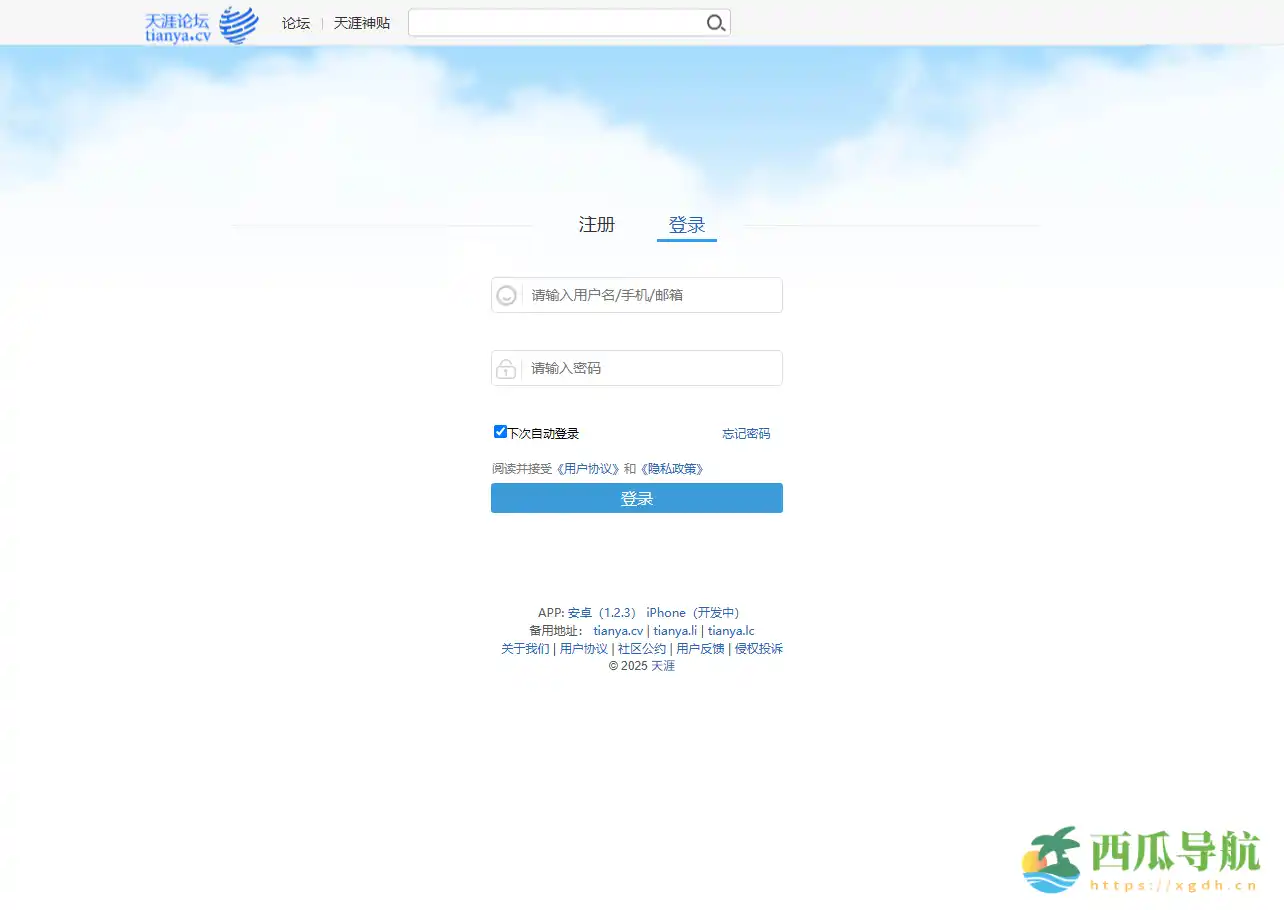Open the 忘记密码 link

tap(746, 433)
